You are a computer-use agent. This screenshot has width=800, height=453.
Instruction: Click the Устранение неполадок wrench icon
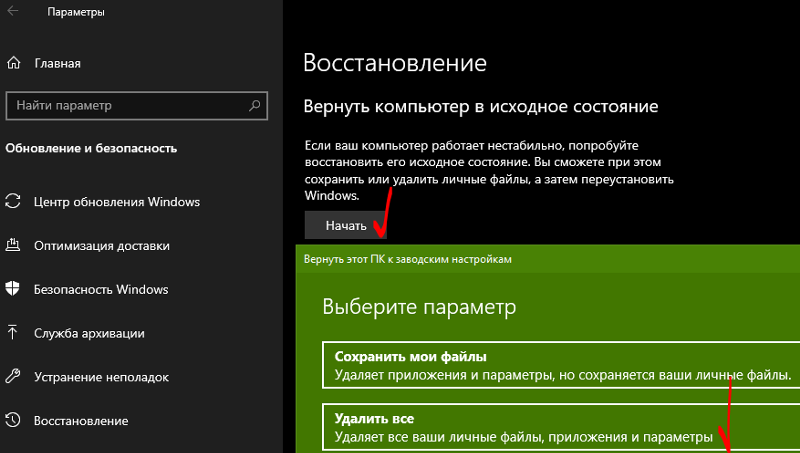[x=13, y=377]
